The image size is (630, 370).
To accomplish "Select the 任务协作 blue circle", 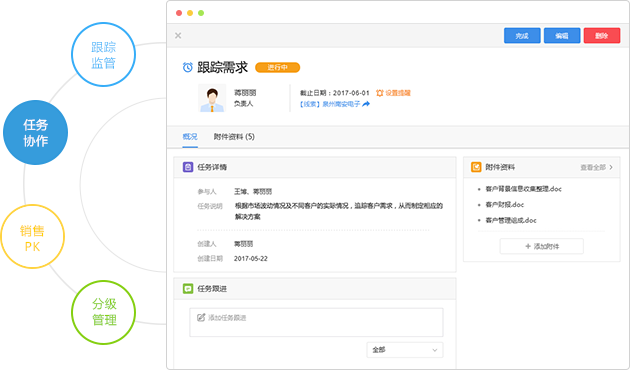I will point(35,133).
